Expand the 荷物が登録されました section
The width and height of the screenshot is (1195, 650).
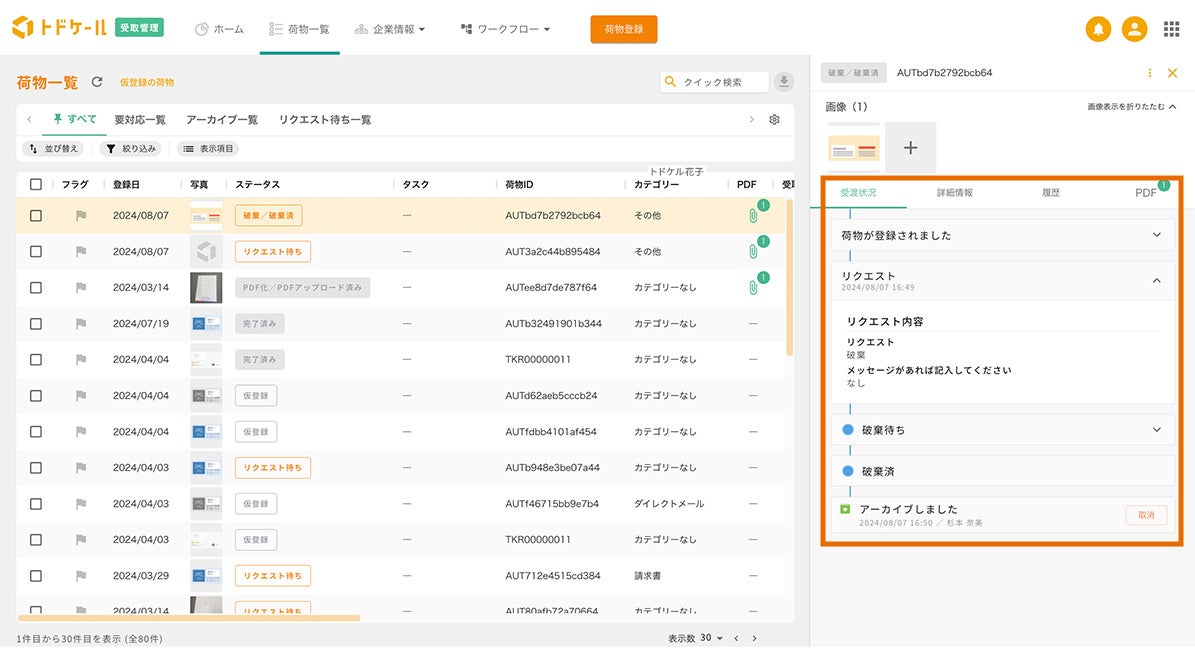click(x=1157, y=235)
